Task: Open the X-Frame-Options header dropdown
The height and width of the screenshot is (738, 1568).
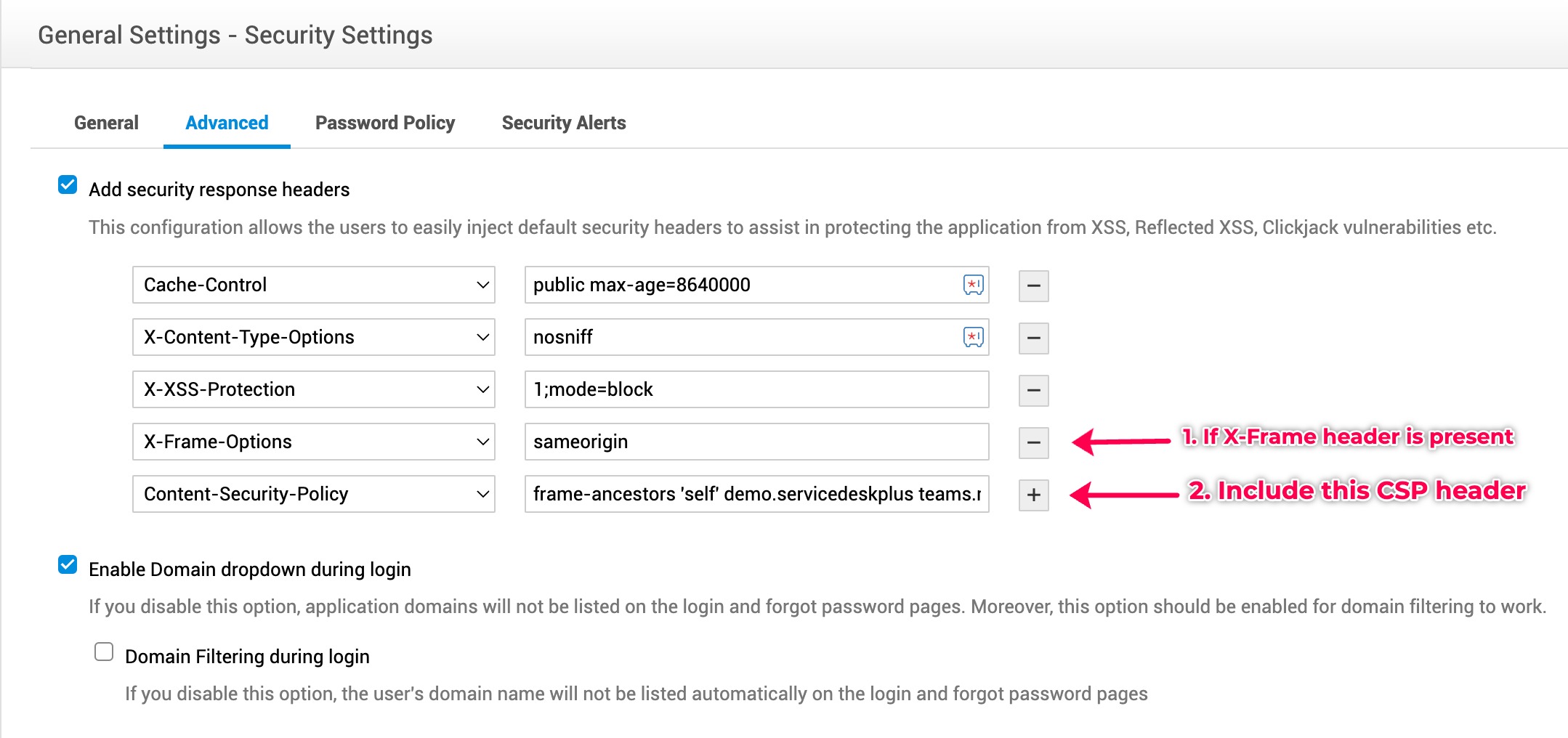Action: (x=313, y=442)
